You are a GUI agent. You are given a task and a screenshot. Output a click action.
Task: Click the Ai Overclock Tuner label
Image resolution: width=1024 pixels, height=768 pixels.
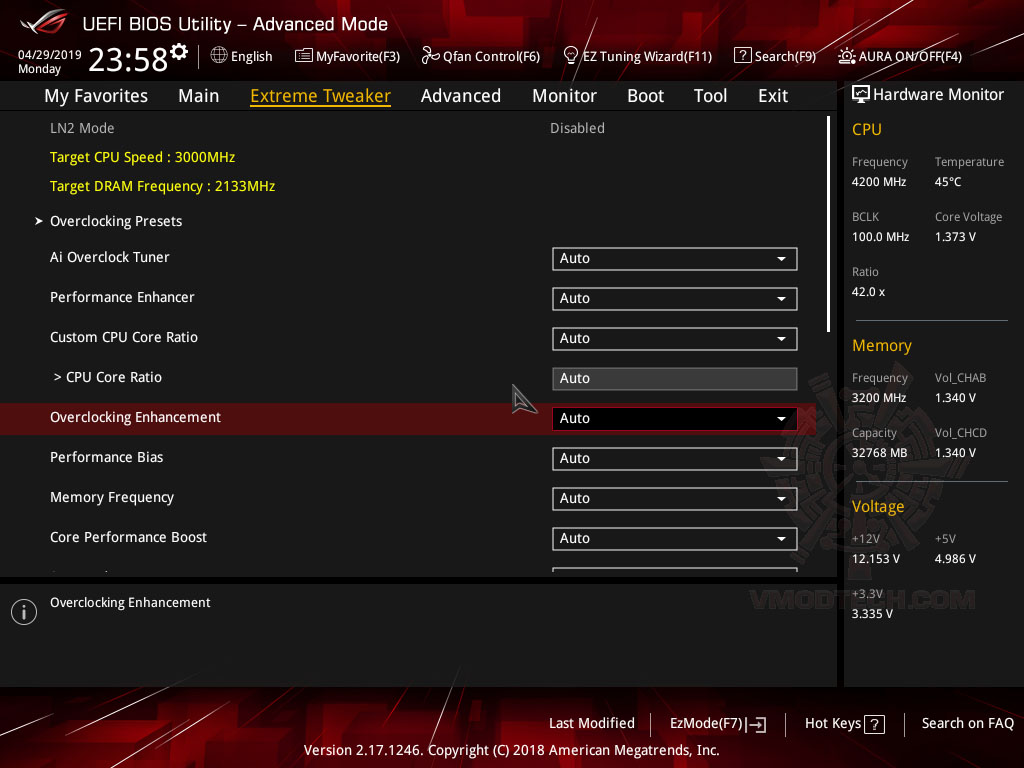(x=110, y=257)
